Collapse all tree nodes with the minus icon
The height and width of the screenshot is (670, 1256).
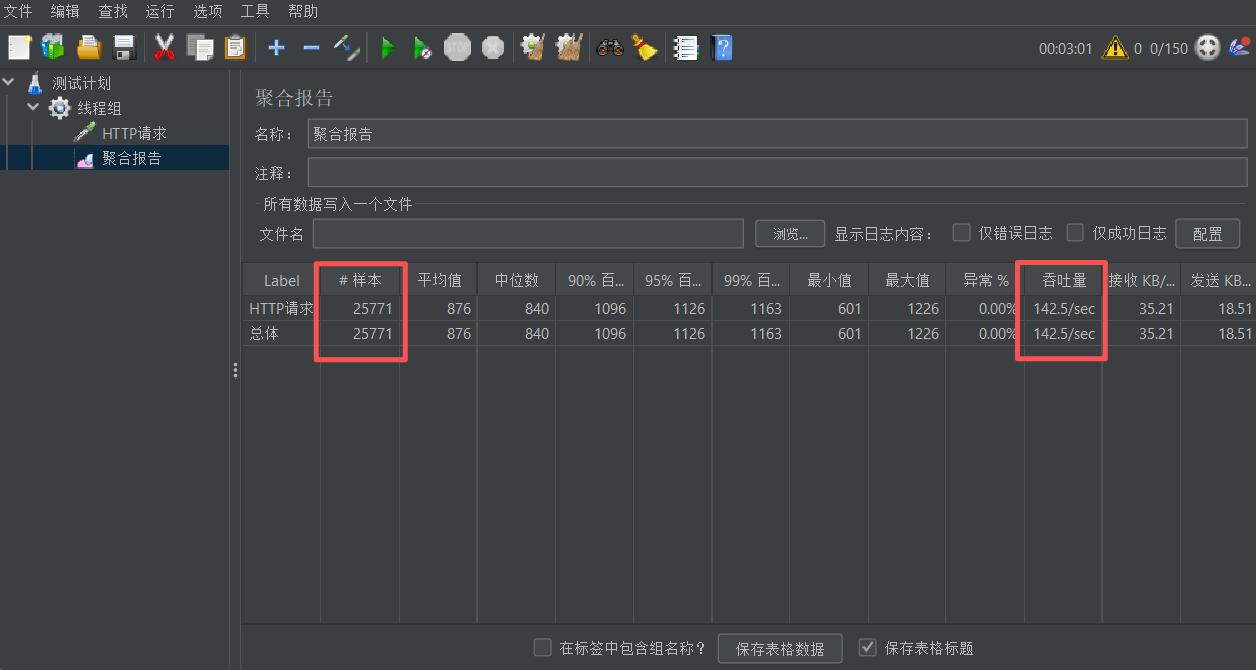pos(312,47)
